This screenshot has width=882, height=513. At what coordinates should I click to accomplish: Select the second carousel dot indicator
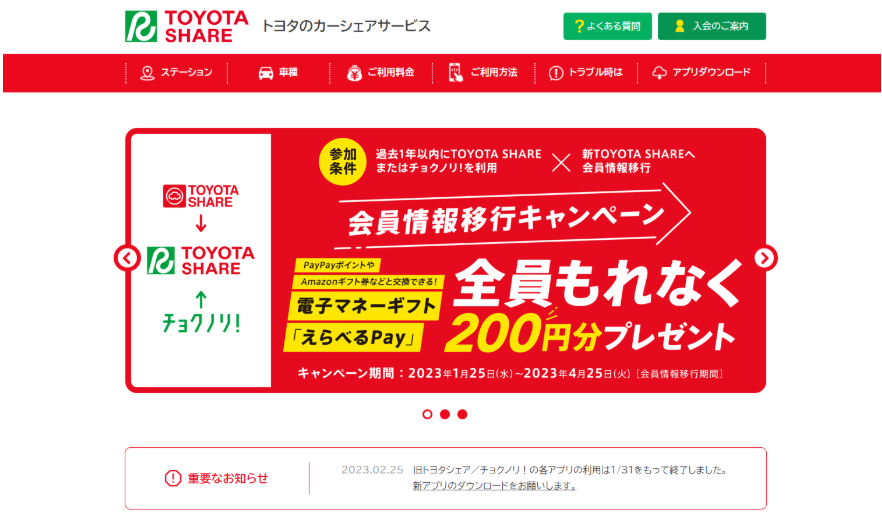coord(445,415)
